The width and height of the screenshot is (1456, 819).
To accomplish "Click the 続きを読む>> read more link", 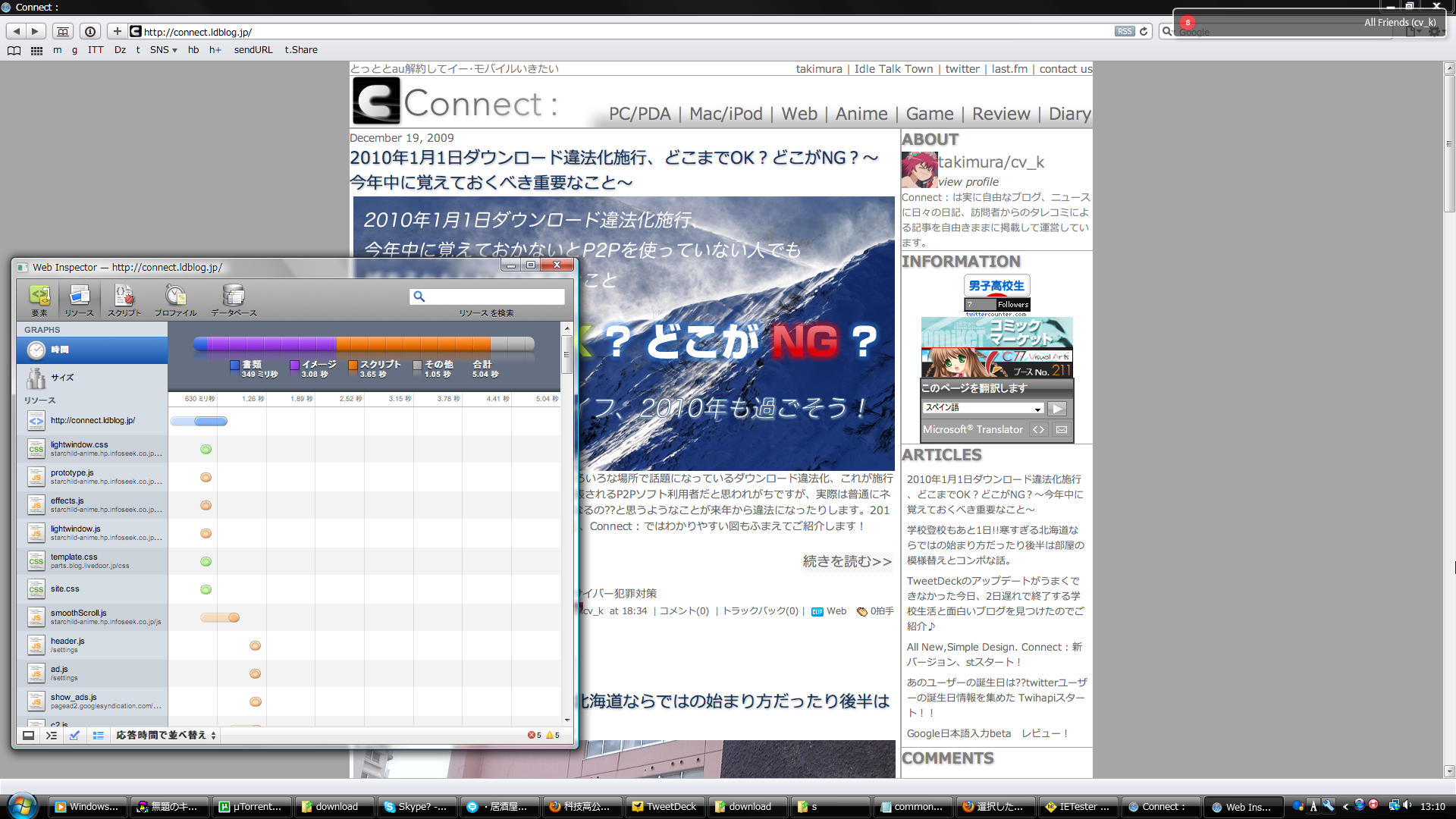I will (847, 561).
